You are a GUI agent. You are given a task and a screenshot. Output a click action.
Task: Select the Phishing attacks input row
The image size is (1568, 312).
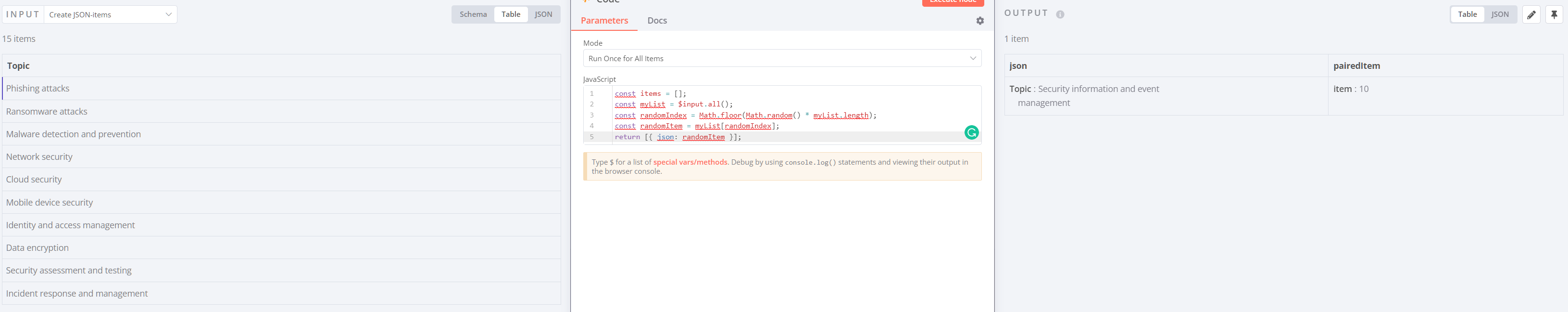pos(38,89)
